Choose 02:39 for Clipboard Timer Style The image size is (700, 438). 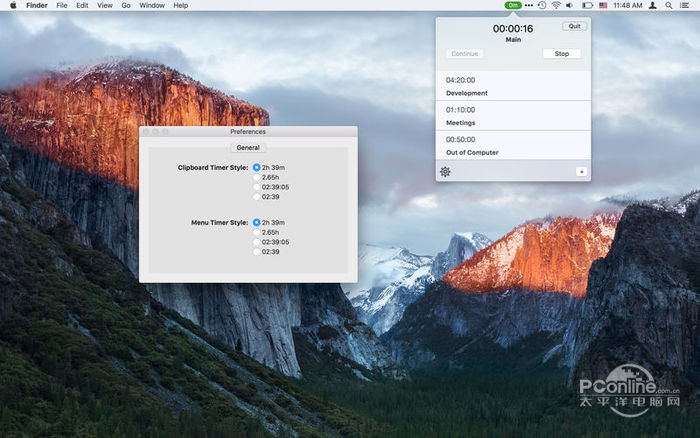(x=257, y=196)
